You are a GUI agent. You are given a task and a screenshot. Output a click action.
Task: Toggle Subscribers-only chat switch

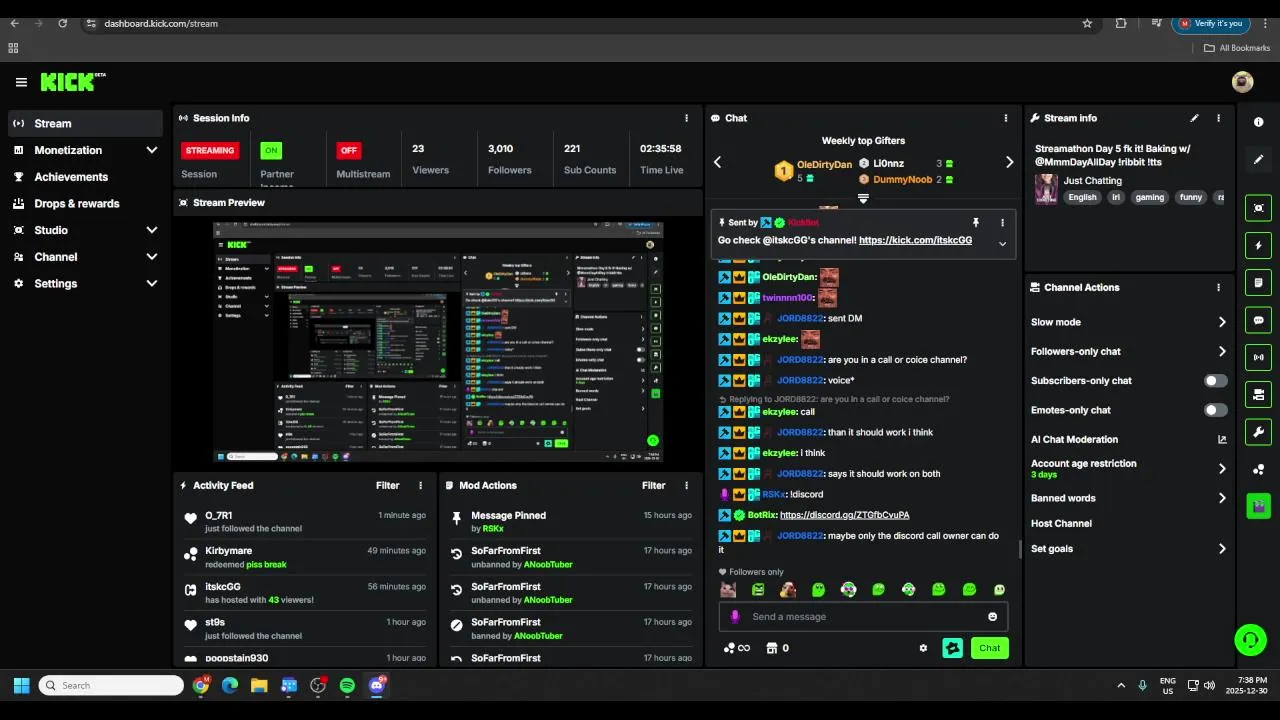(1215, 381)
